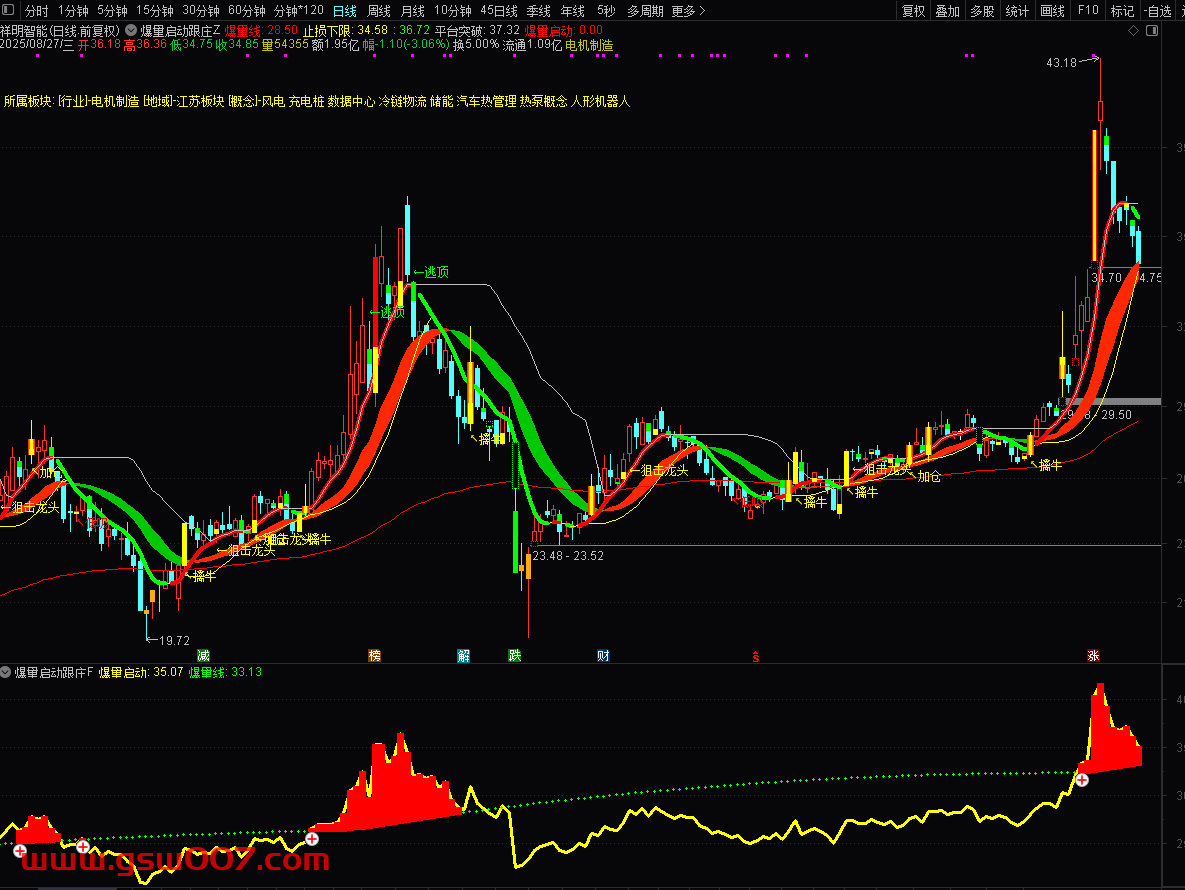Switch to the 分时 tab
This screenshot has height=890, width=1185.
click(36, 11)
